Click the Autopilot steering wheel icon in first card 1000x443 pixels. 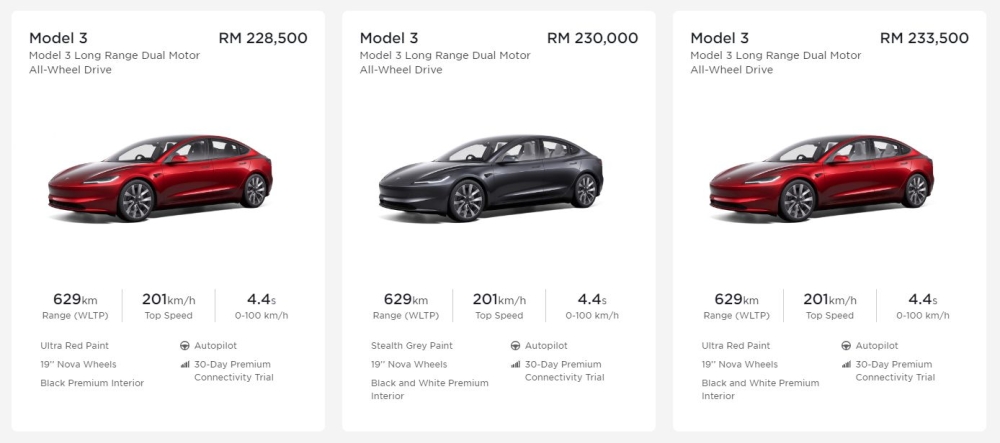pos(185,346)
